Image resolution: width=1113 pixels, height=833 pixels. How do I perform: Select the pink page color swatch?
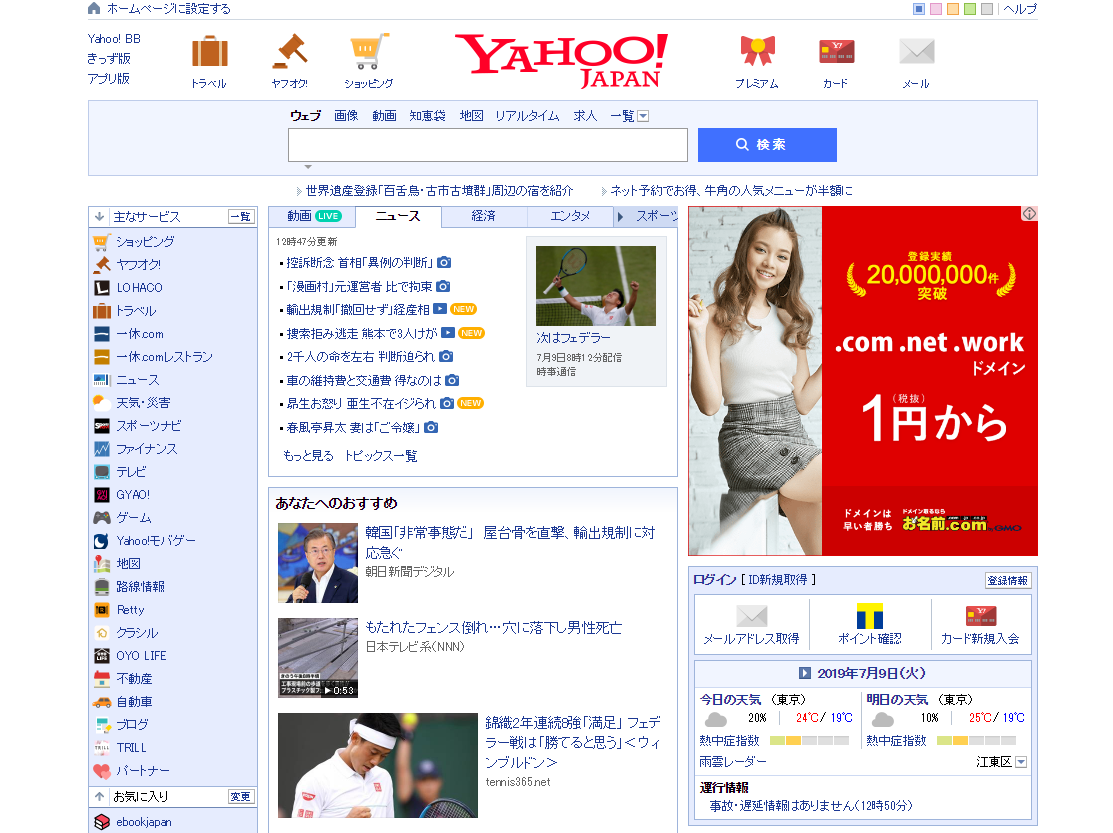pos(936,9)
